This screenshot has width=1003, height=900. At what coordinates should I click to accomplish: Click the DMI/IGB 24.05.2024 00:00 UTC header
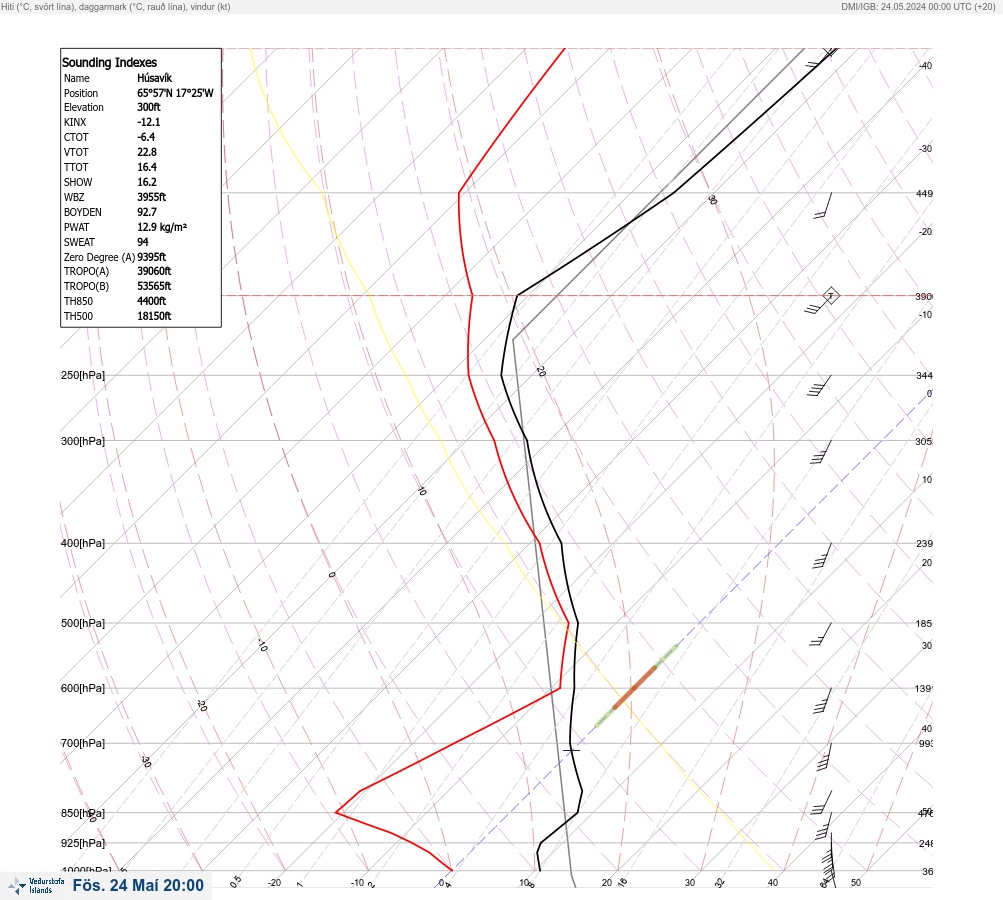point(918,6)
